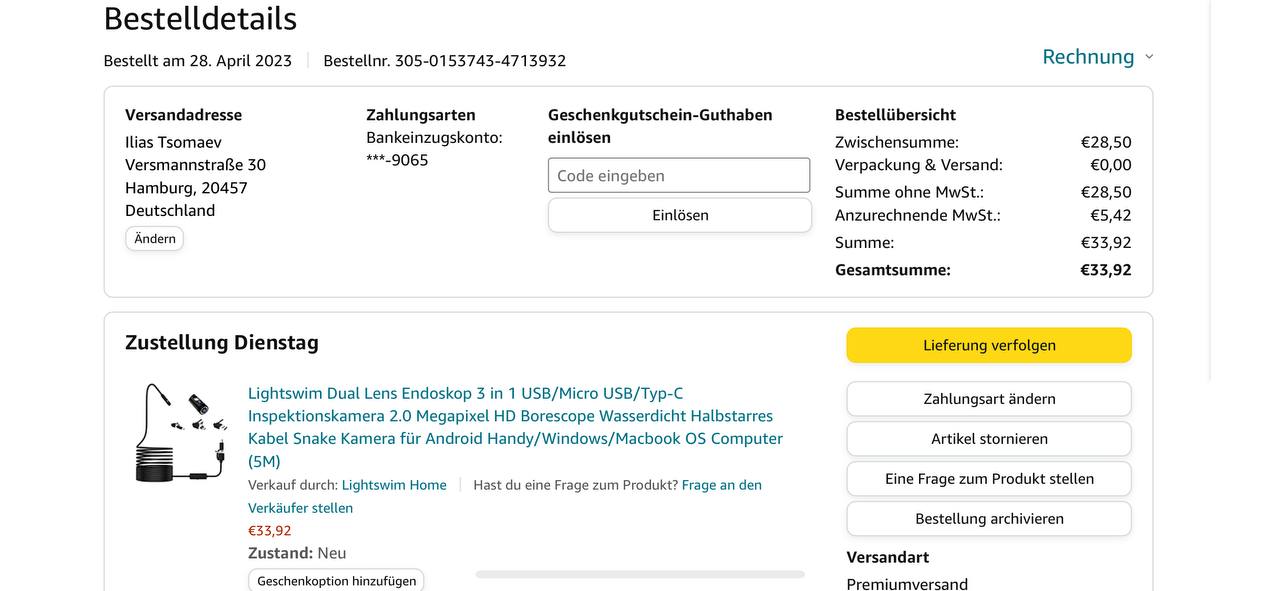
Task: Visit the Lightswim Home seller link
Action: coord(394,485)
